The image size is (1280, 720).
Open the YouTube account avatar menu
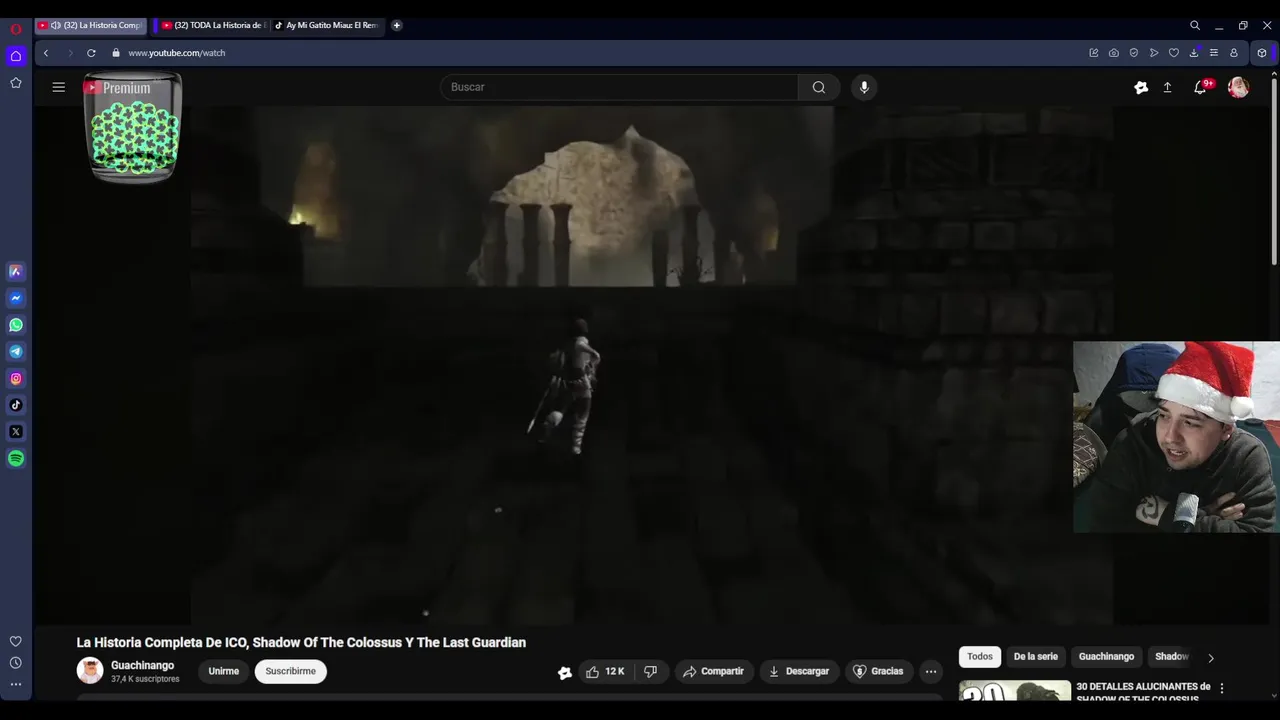pyautogui.click(x=1238, y=88)
